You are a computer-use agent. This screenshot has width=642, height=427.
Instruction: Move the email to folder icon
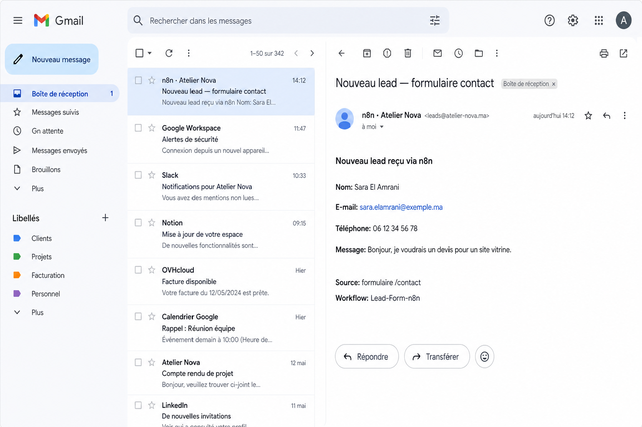479,53
